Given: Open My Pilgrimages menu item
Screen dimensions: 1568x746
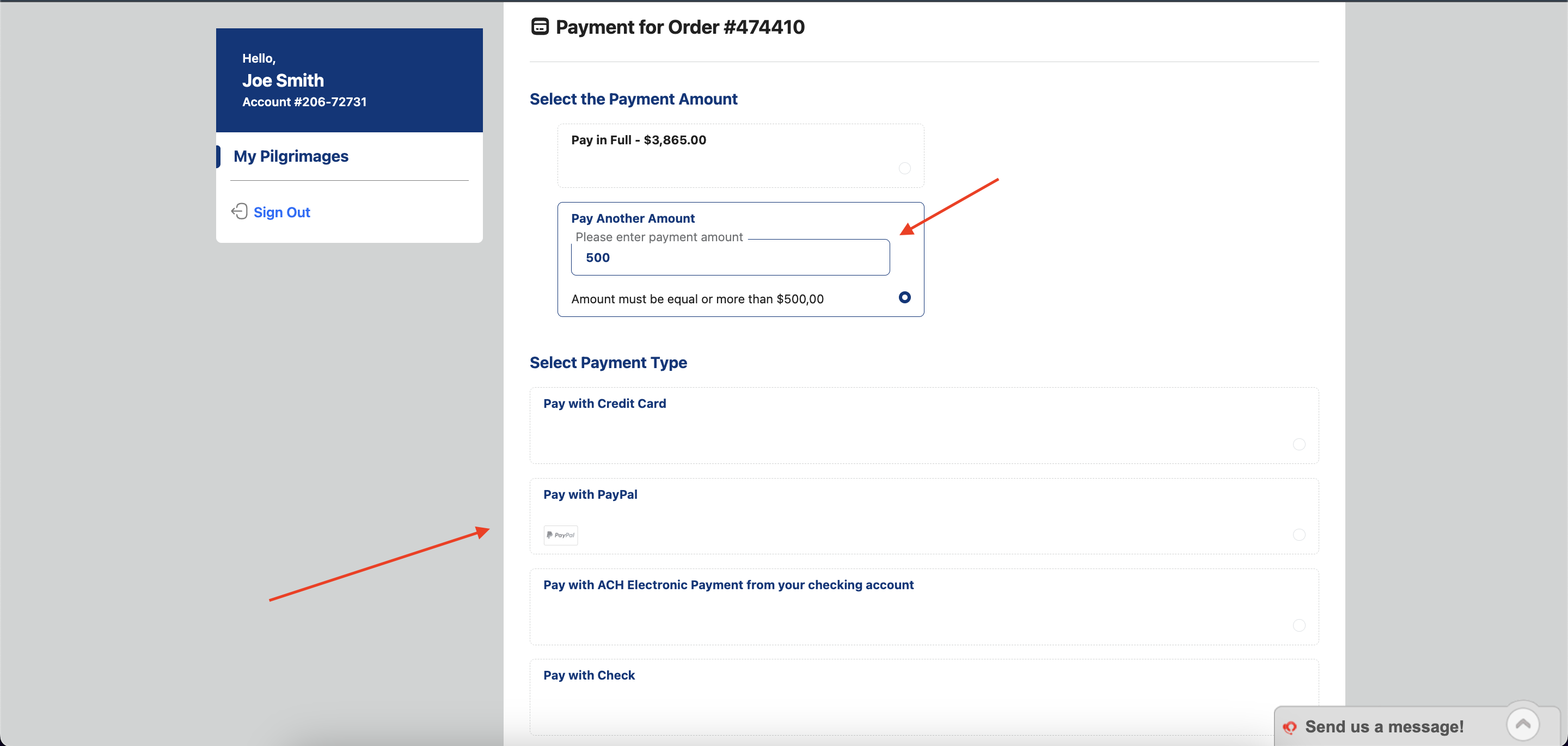Looking at the screenshot, I should [x=291, y=156].
